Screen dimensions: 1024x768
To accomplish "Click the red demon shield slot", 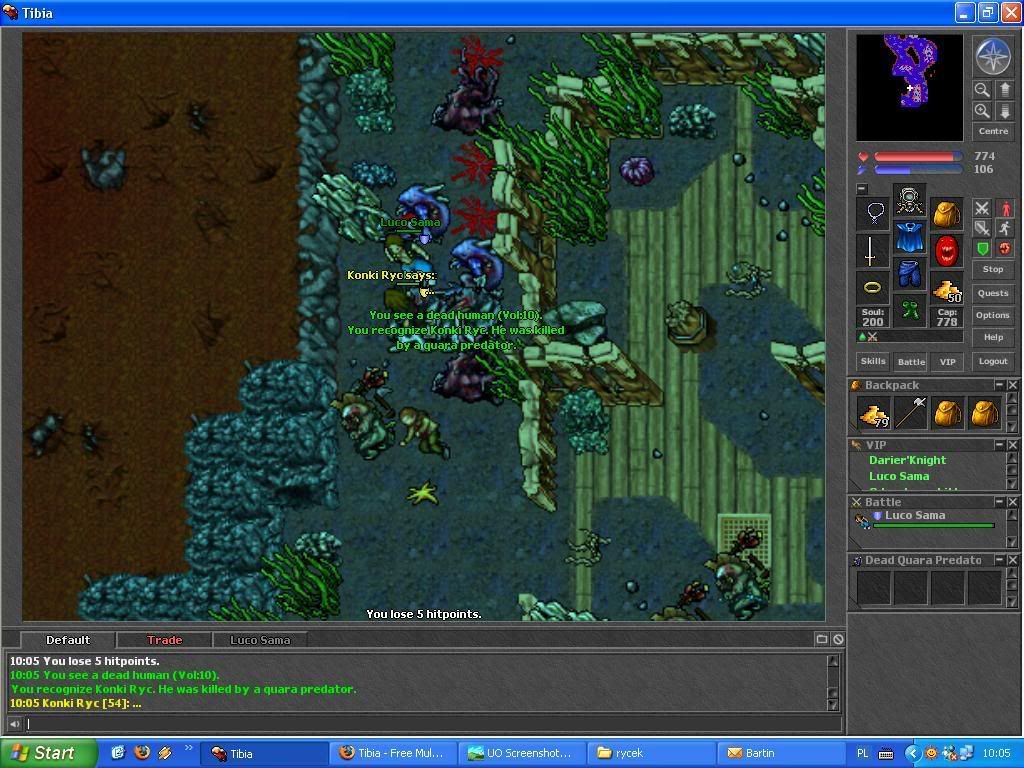I will 946,251.
